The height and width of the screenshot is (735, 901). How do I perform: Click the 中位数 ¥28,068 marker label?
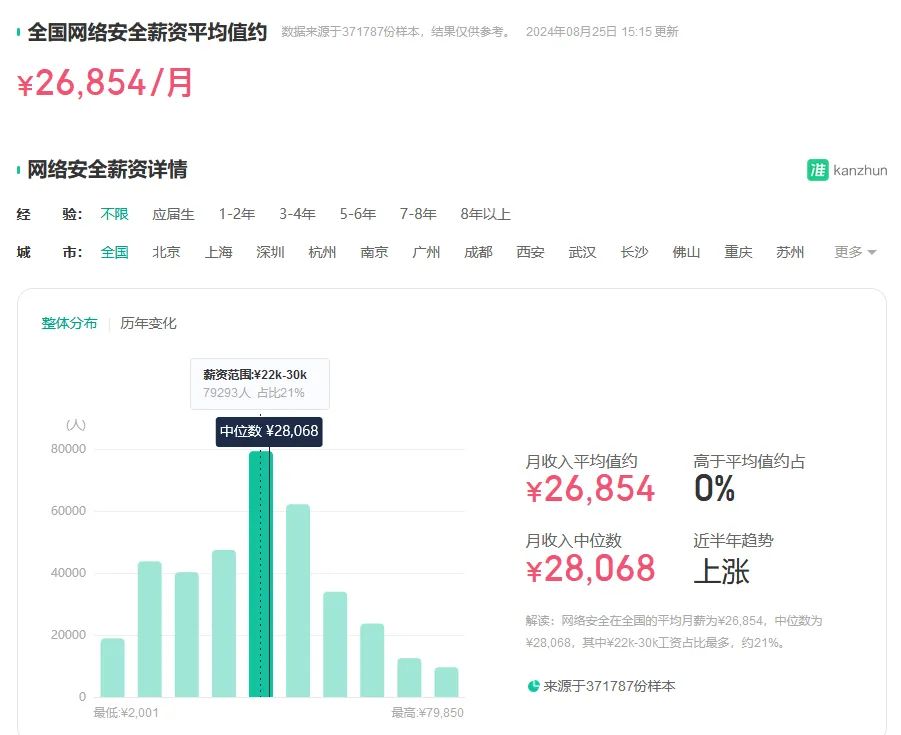pyautogui.click(x=269, y=432)
